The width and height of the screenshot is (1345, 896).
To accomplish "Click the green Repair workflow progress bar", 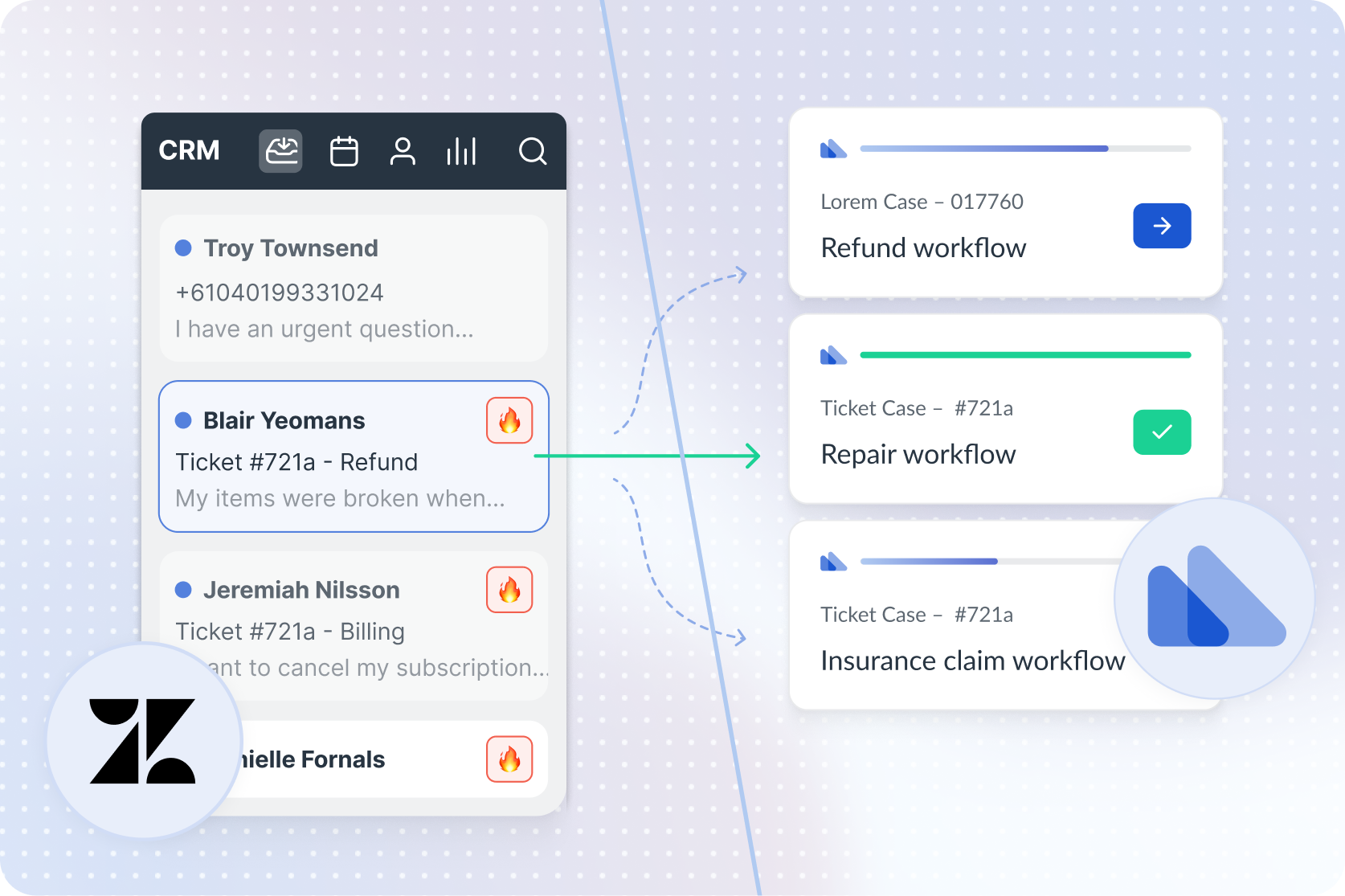I will coord(1025,355).
